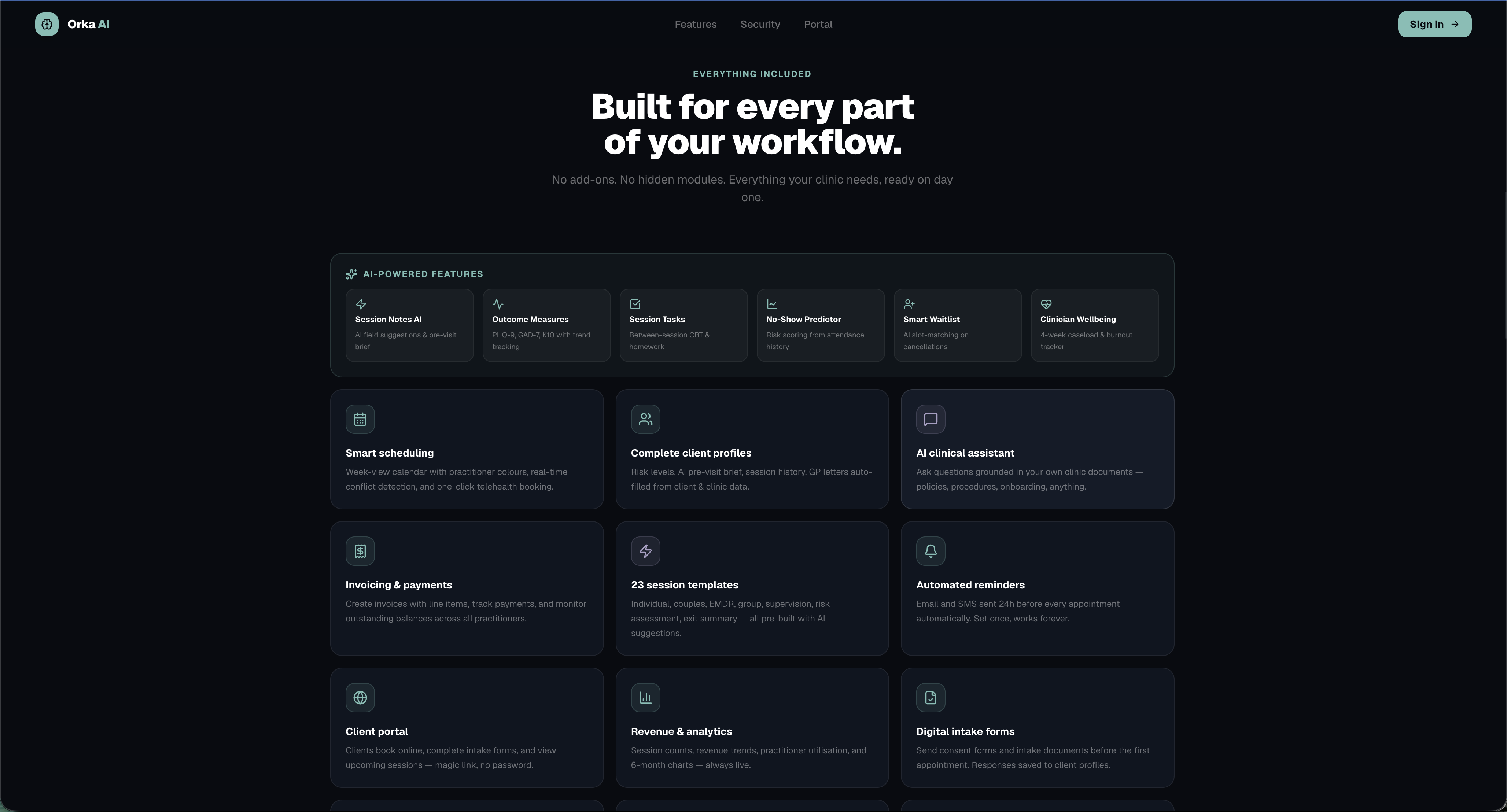Click the bar chart icon for Revenue & analytics
Viewport: 1507px width, 812px height.
646,697
